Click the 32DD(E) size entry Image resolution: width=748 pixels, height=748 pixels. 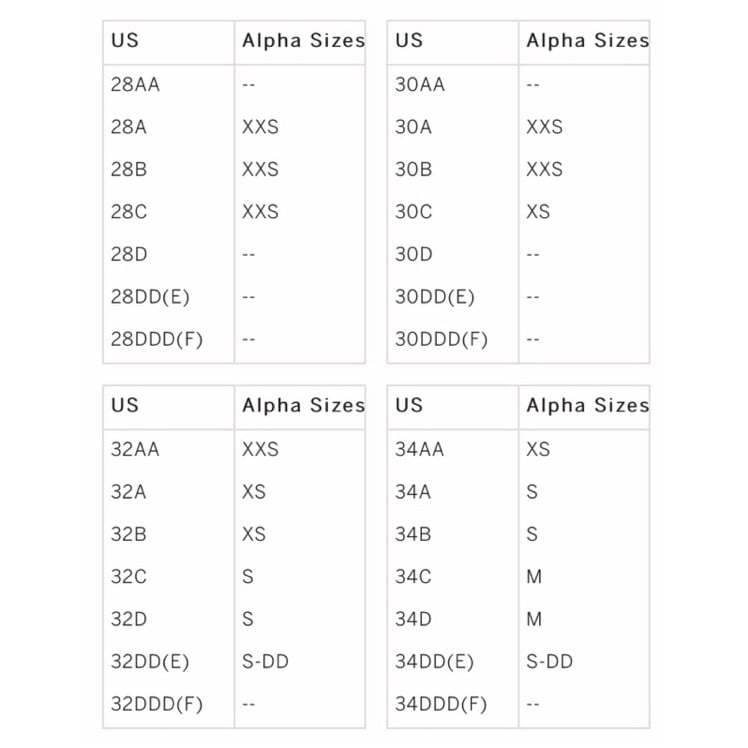tap(150, 662)
